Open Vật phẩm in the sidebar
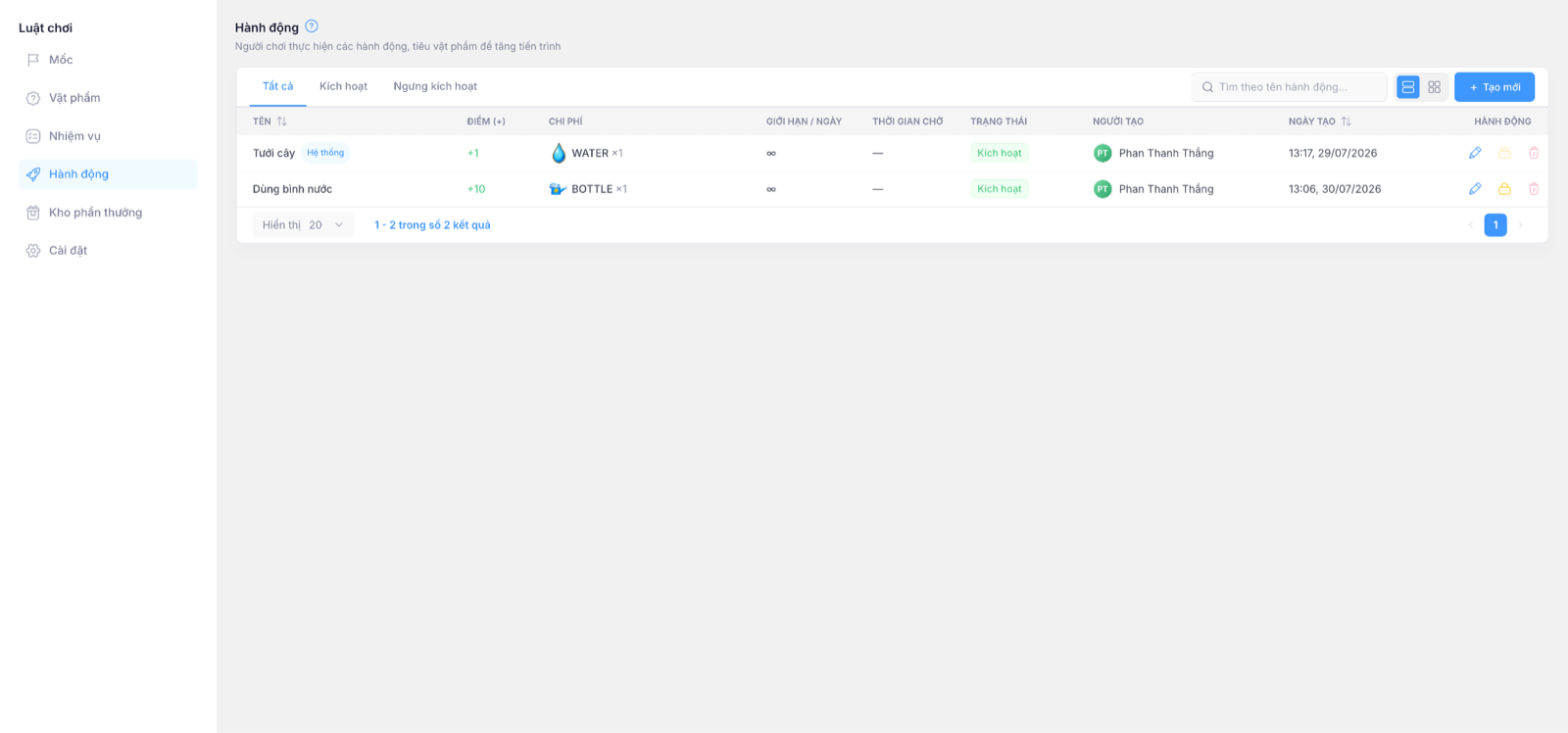Screen dimensions: 1568x733 (x=108, y=98)
